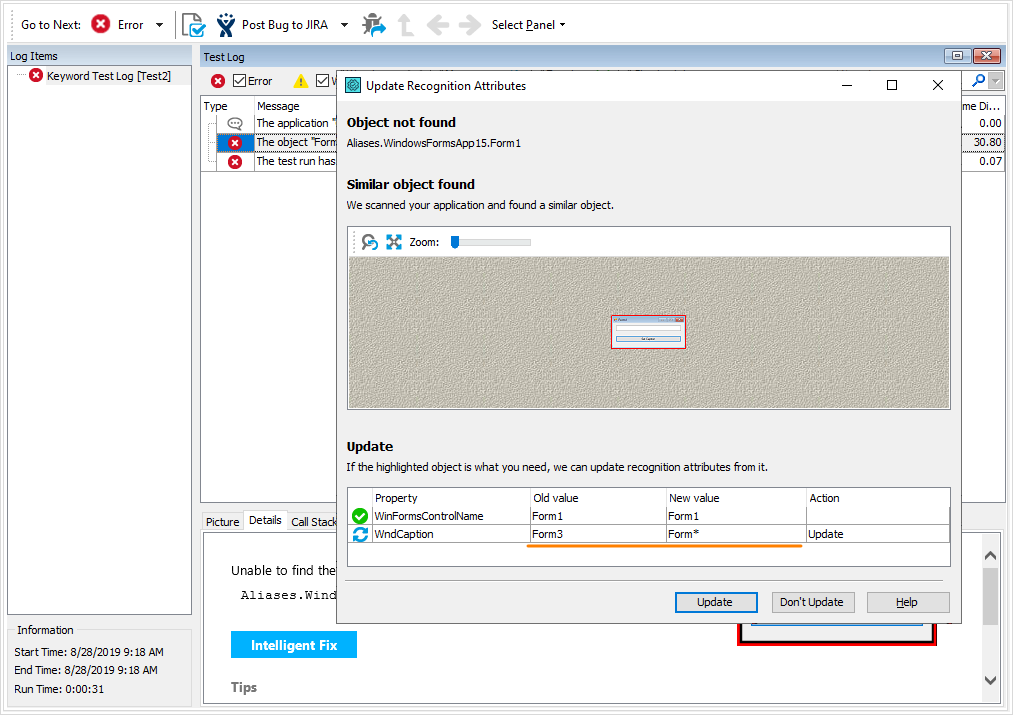The width and height of the screenshot is (1013, 715).
Task: Click the message balloon icon in the log row
Action: coord(233,123)
